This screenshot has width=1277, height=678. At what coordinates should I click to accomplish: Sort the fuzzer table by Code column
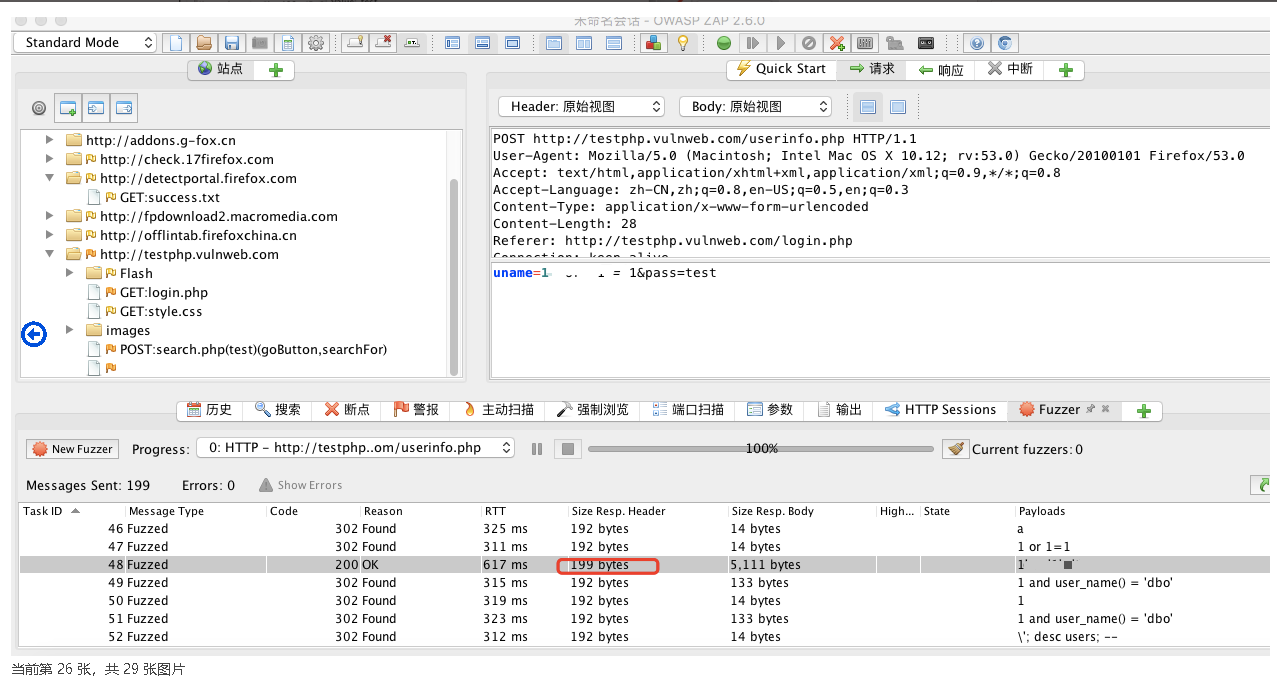312,511
